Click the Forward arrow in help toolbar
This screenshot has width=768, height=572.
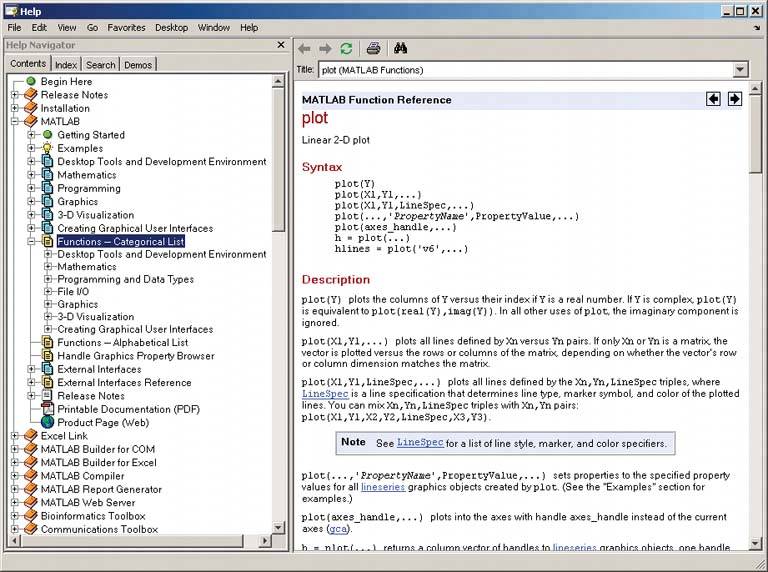pos(325,48)
